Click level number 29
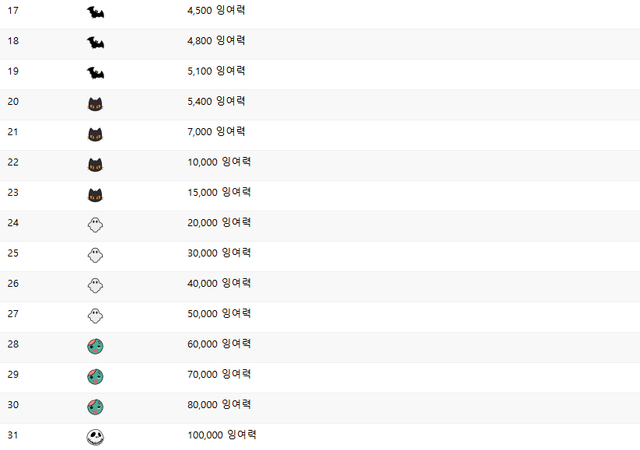This screenshot has height=450, width=640. tap(13, 374)
